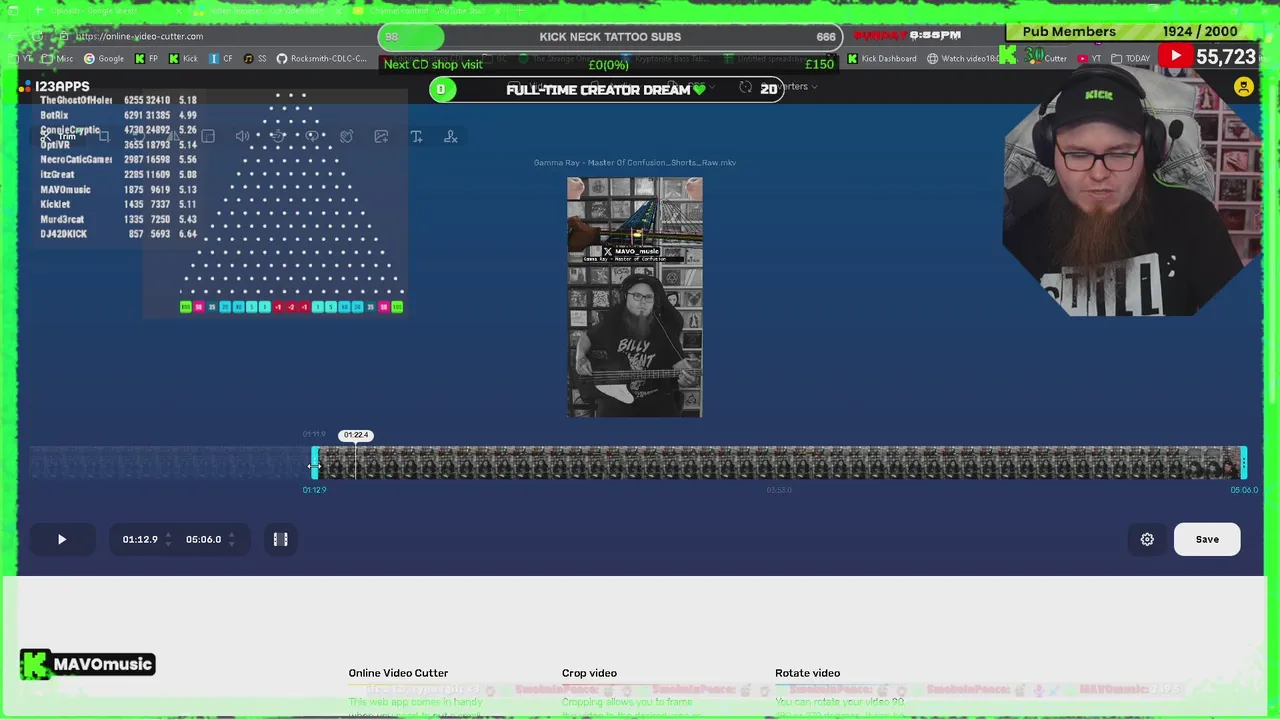The width and height of the screenshot is (1280, 720).
Task: Open the Rocksmith-CDLC GitHub bookmark
Action: click(321, 59)
